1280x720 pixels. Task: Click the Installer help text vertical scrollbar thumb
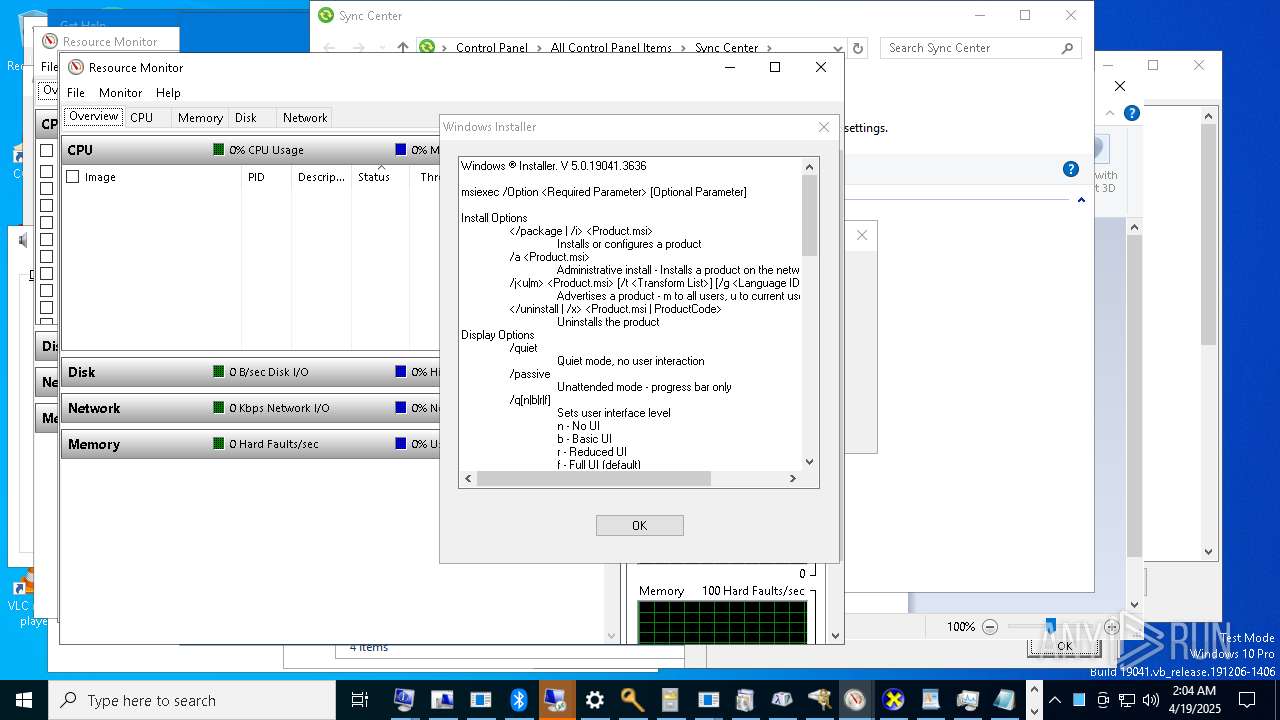810,215
